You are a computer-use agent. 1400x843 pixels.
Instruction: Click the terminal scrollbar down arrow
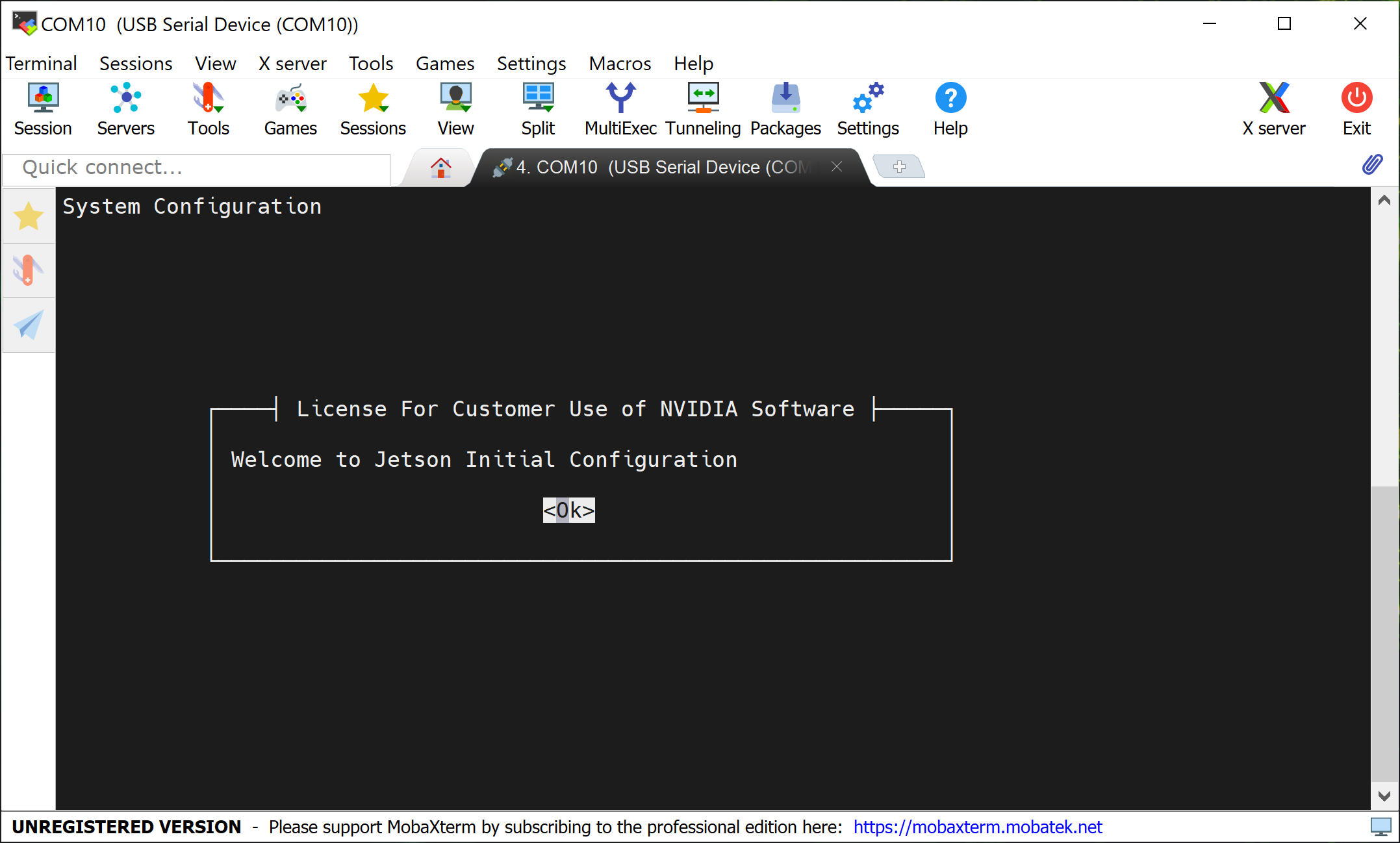pos(1384,796)
